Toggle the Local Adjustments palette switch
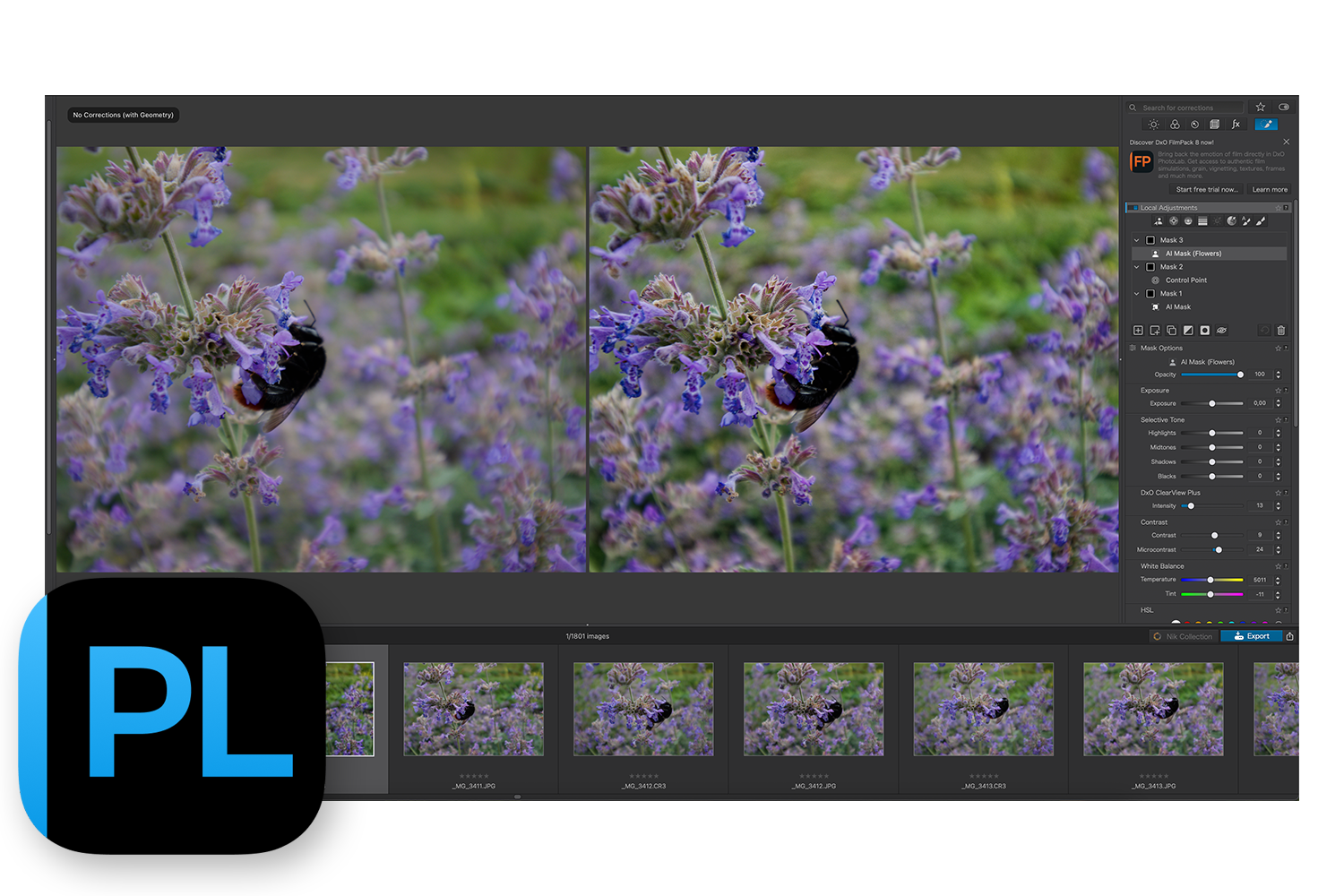The height and width of the screenshot is (896, 1344). coord(1133,208)
